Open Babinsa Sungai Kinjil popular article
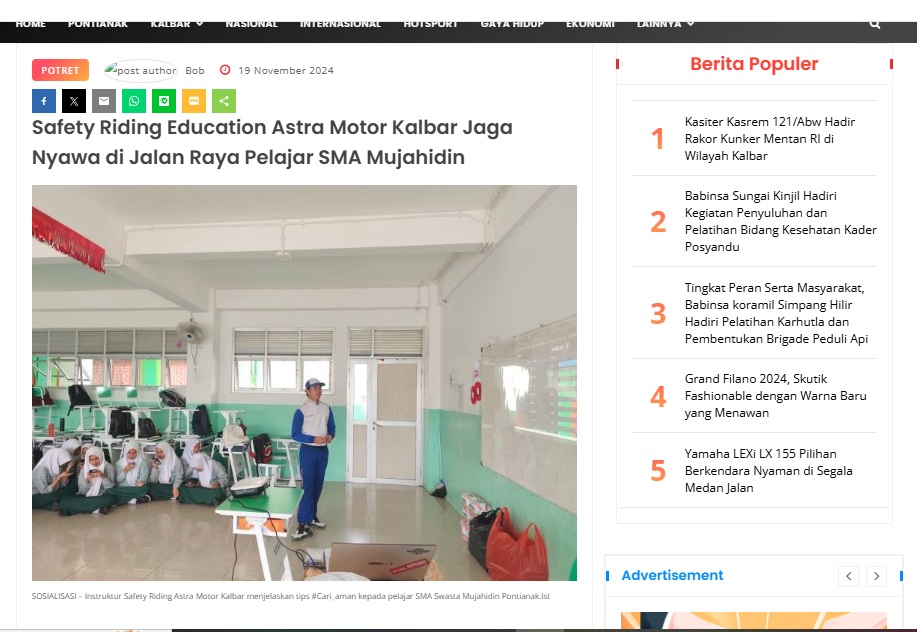The height and width of the screenshot is (632, 917). [781, 221]
